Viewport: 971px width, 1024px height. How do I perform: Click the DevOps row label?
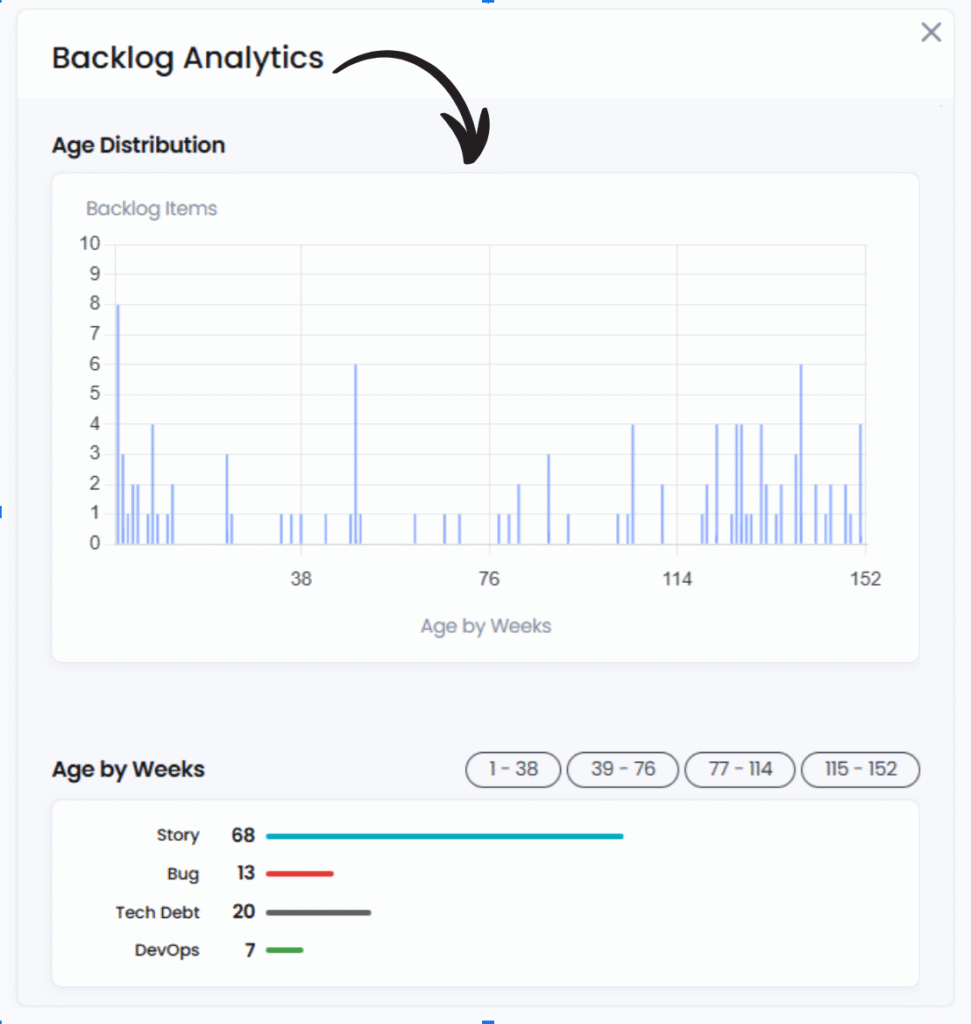(x=167, y=950)
